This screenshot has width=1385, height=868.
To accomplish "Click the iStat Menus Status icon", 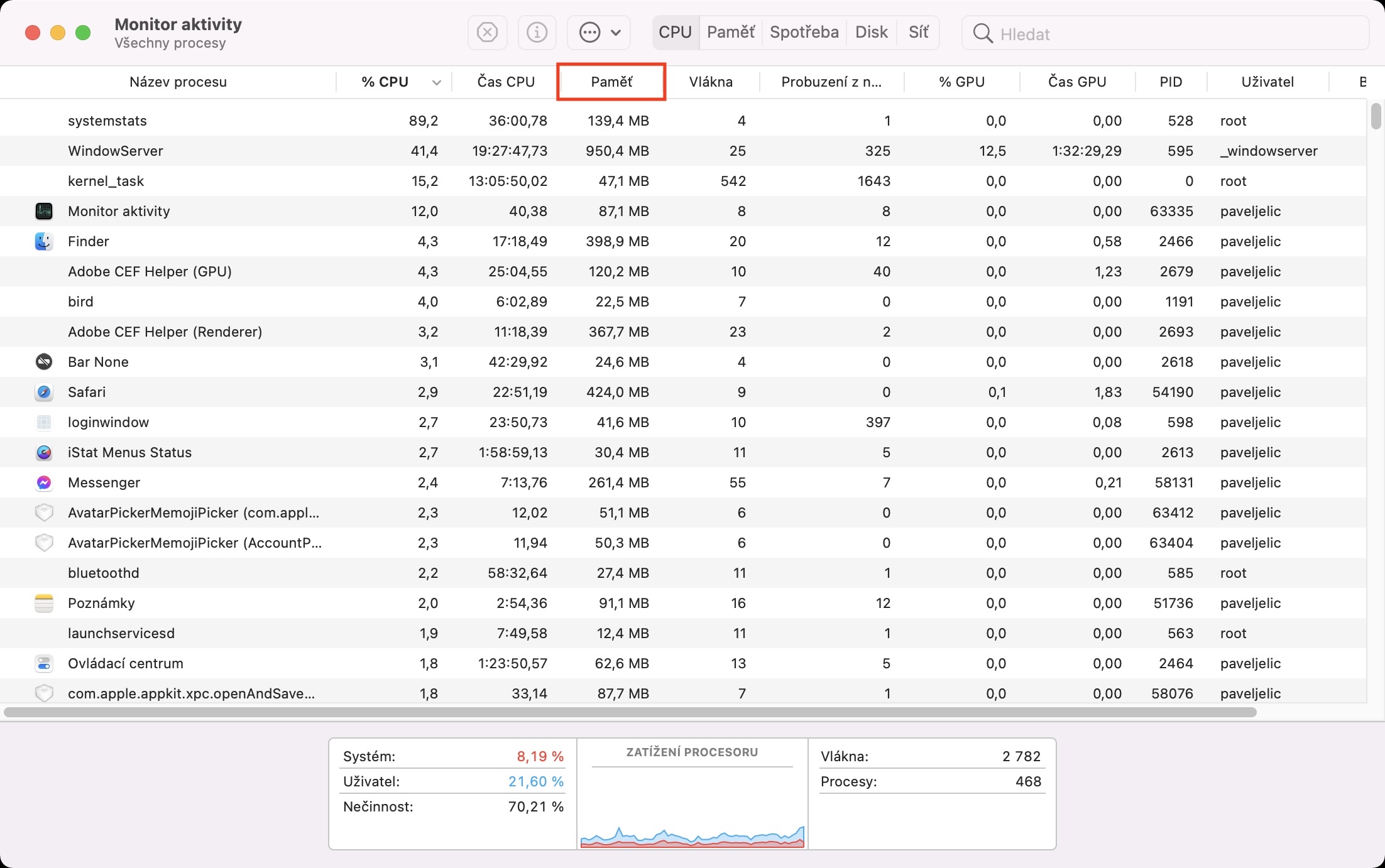I will pyautogui.click(x=43, y=452).
